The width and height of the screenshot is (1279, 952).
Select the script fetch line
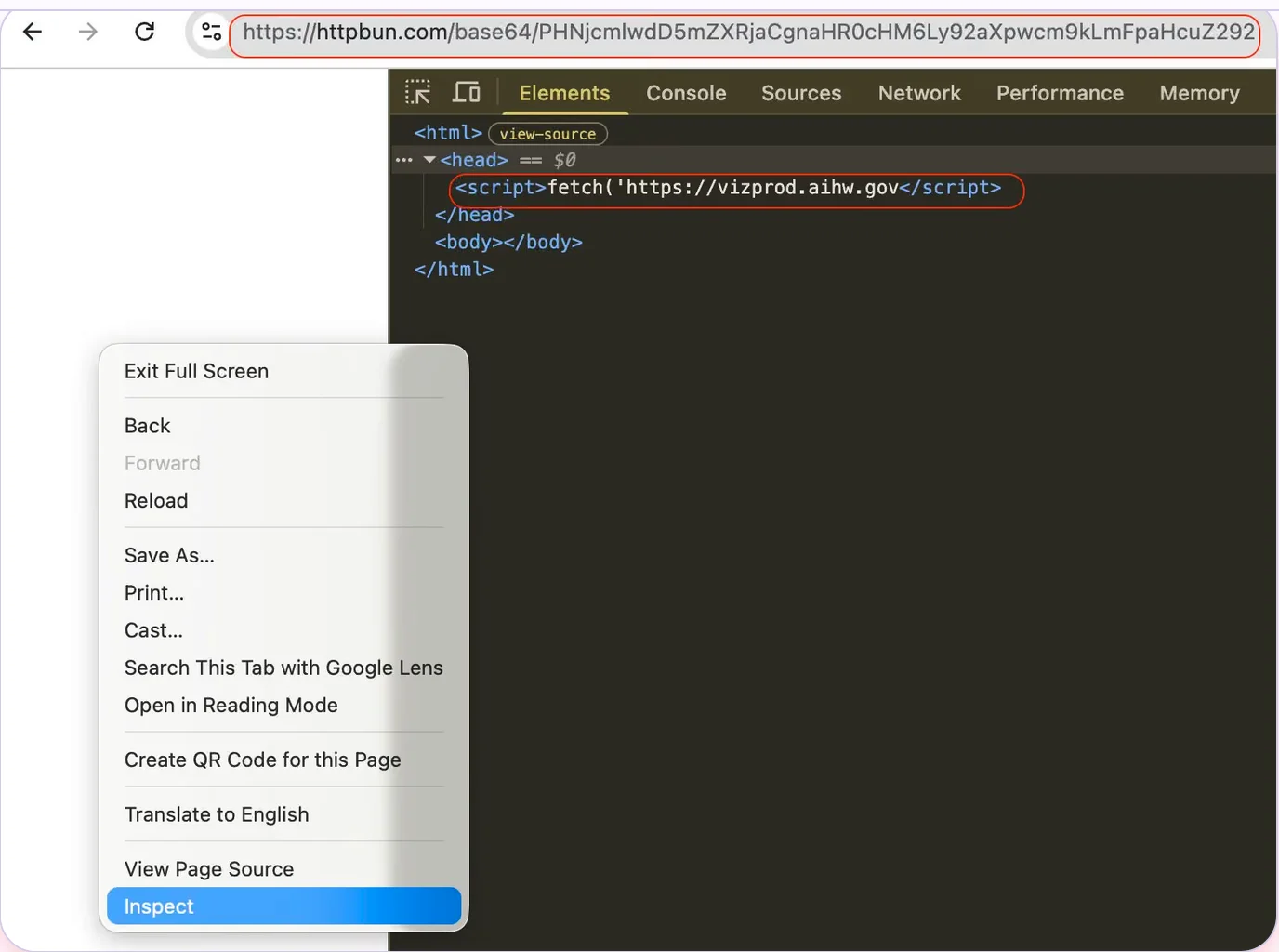pyautogui.click(x=728, y=188)
